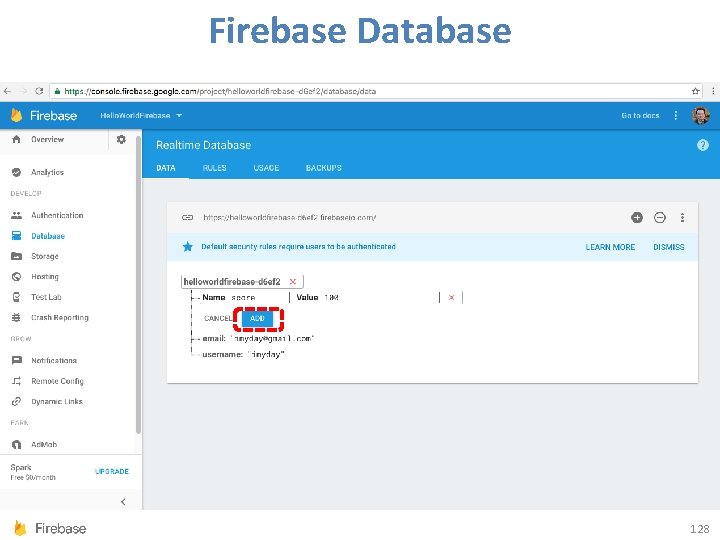Switch to the BACKUPS tab
Screen dimensions: 720x540
324,168
